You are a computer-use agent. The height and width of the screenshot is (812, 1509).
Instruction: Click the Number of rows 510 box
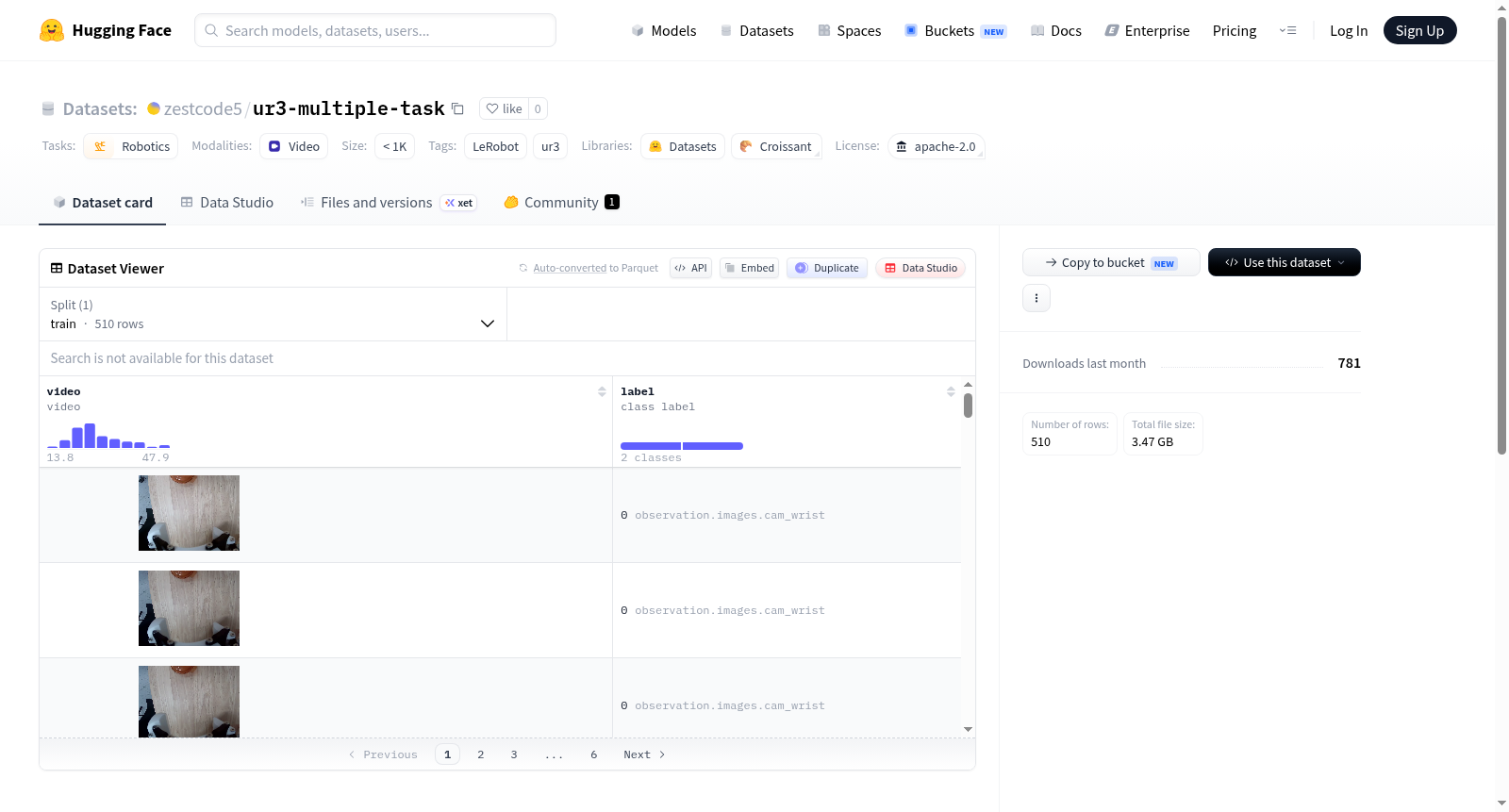(x=1070, y=434)
